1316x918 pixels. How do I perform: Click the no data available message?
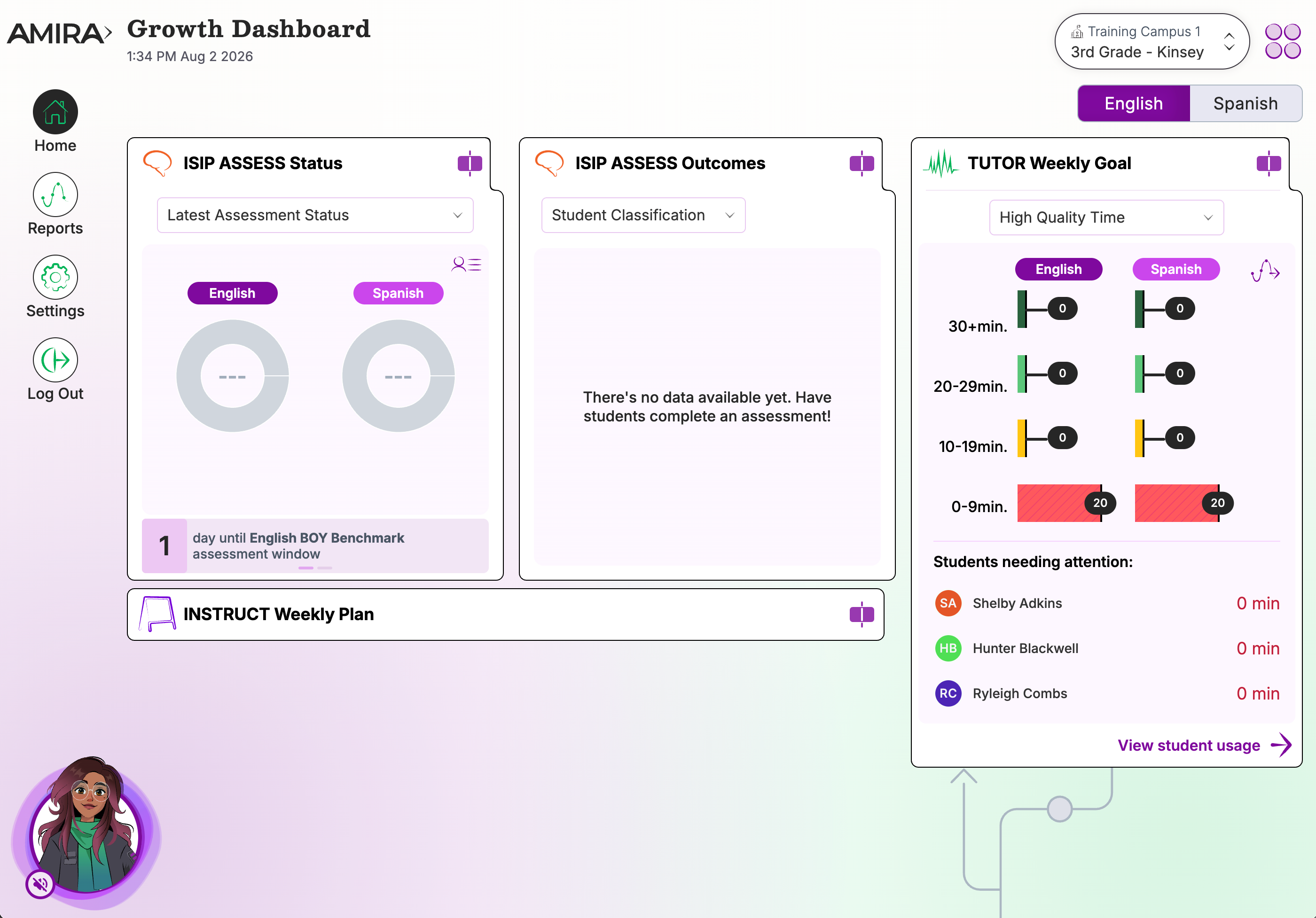(707, 407)
